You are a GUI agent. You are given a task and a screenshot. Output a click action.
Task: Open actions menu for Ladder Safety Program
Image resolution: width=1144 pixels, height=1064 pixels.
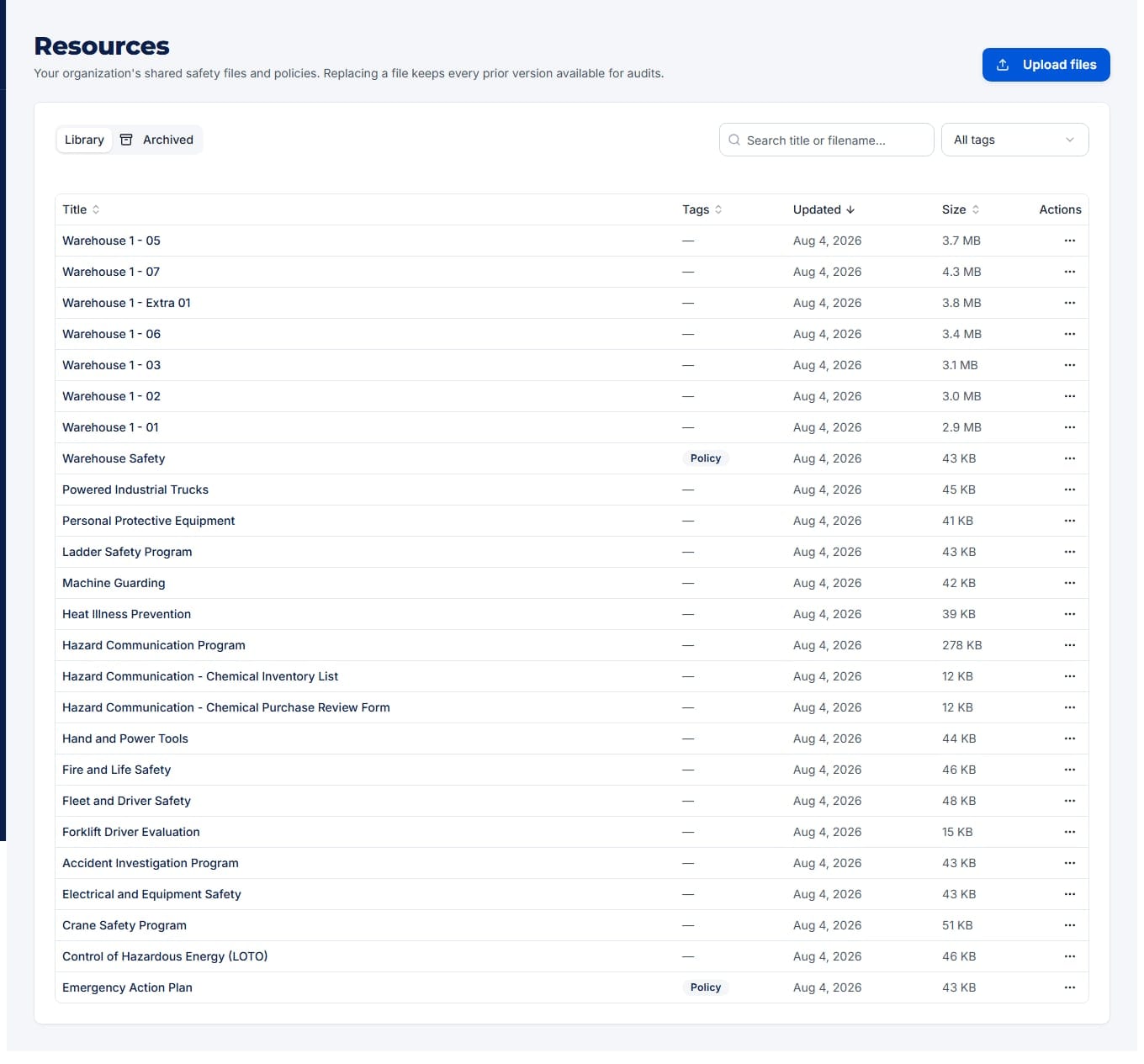[x=1069, y=552]
